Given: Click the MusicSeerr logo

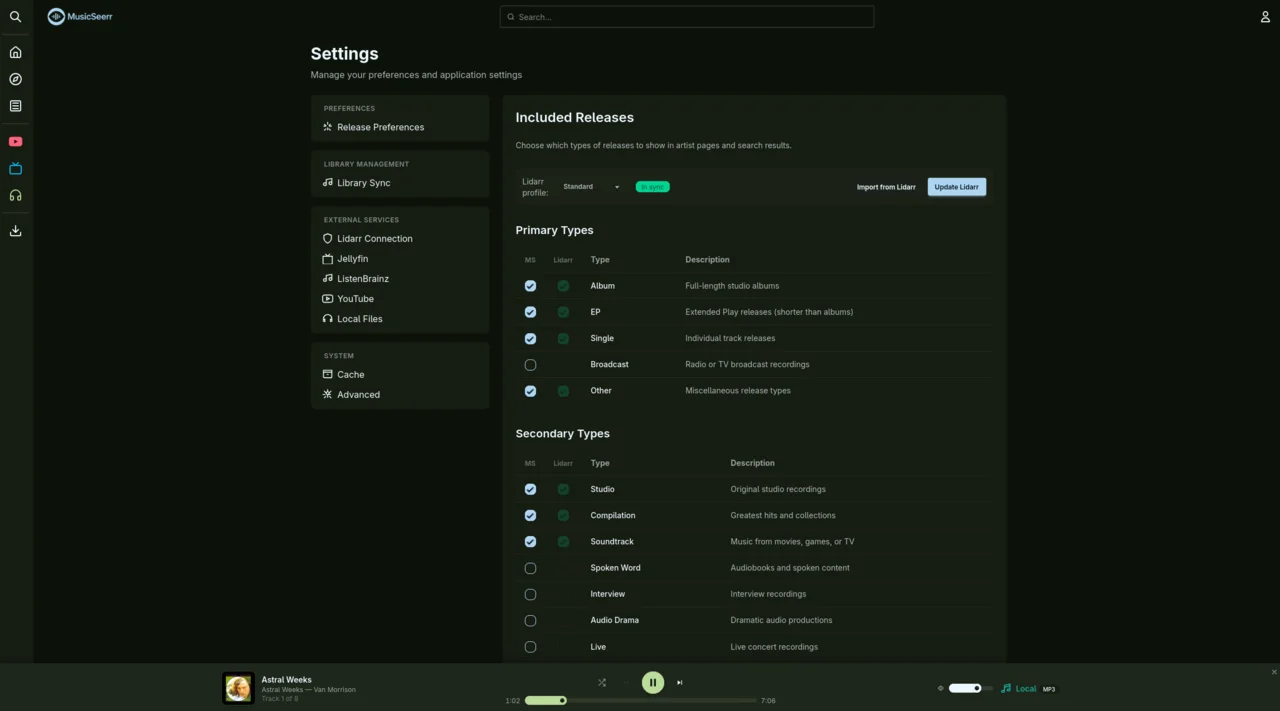Looking at the screenshot, I should (x=79, y=16).
